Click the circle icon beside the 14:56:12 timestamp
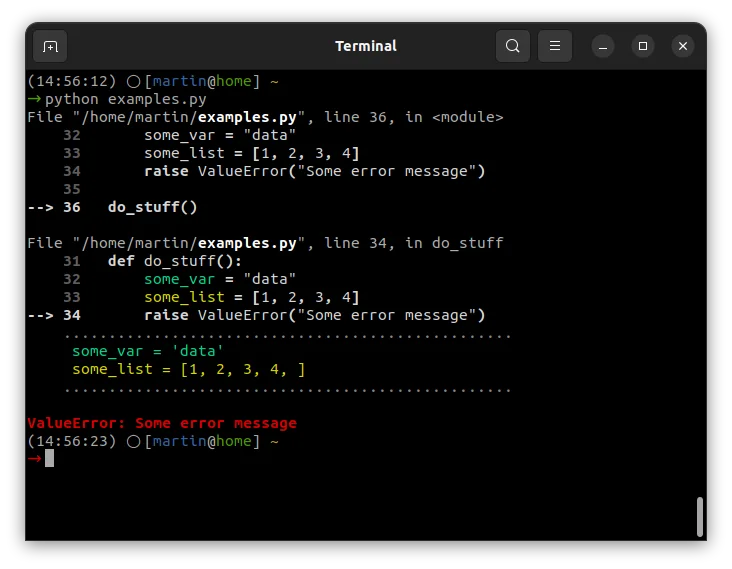 coord(133,81)
